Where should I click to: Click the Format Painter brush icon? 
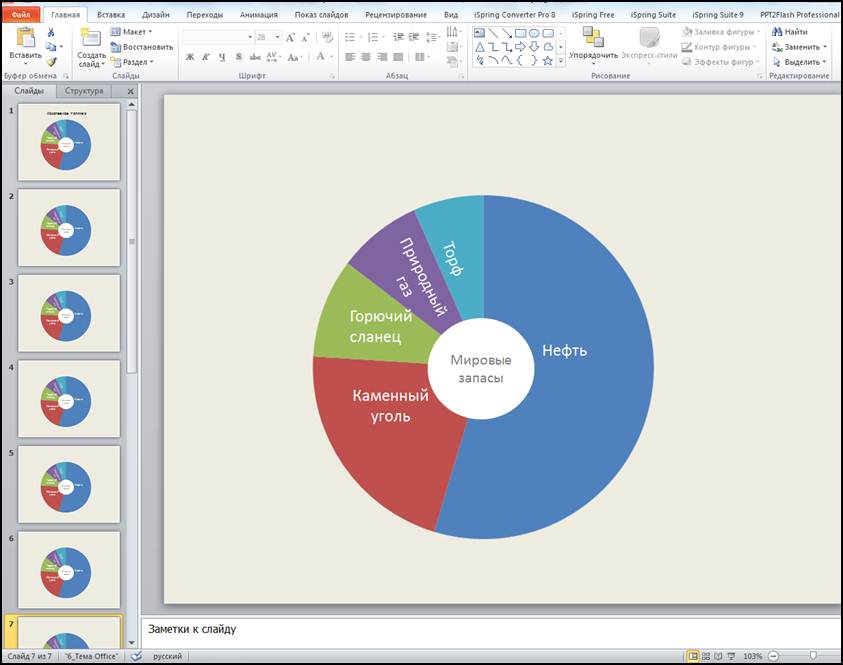51,62
